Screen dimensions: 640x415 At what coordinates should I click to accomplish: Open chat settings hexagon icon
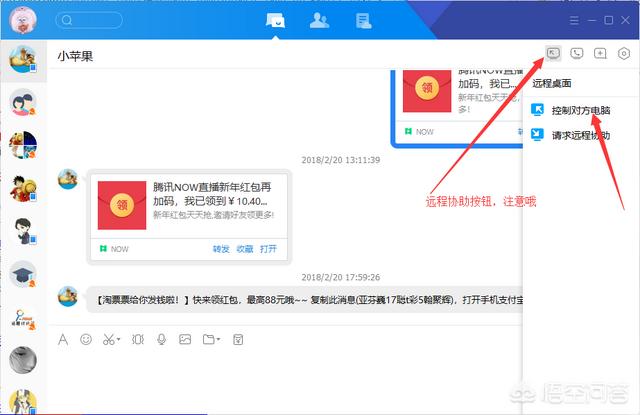(x=624, y=54)
